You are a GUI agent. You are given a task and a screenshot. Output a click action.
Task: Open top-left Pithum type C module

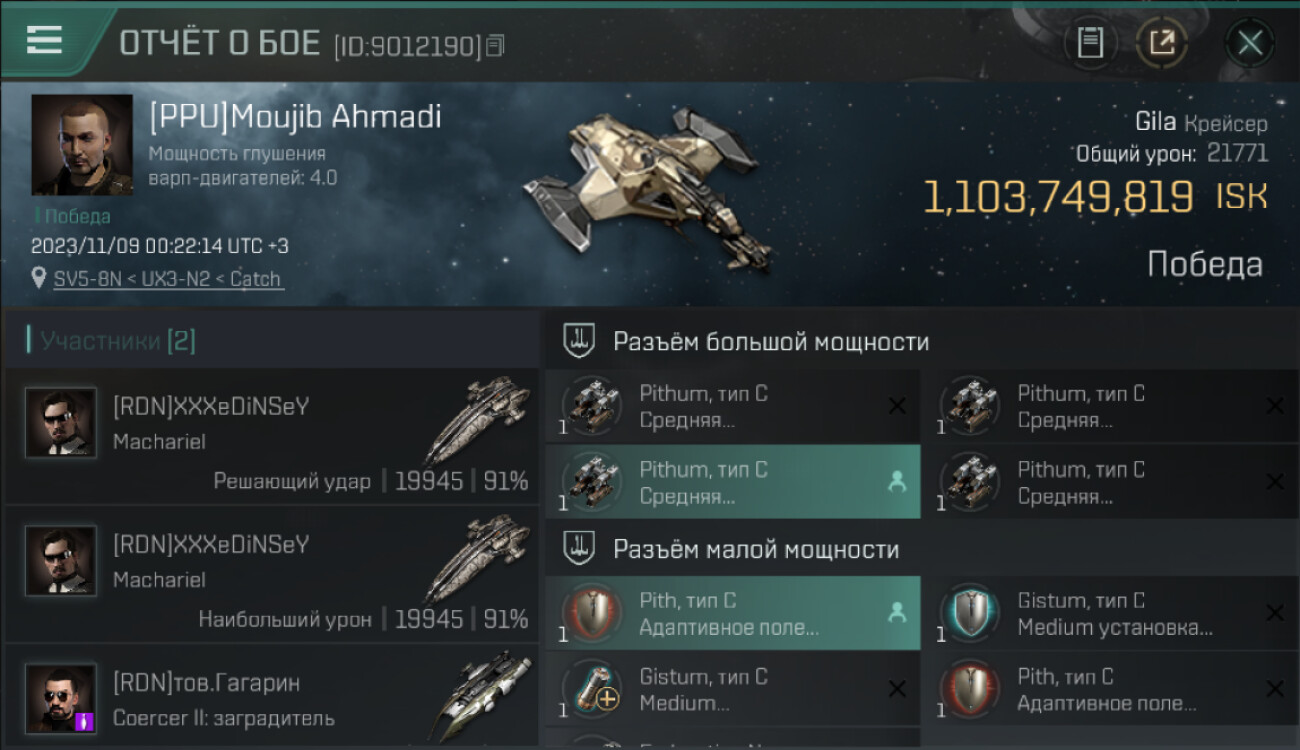pos(733,406)
